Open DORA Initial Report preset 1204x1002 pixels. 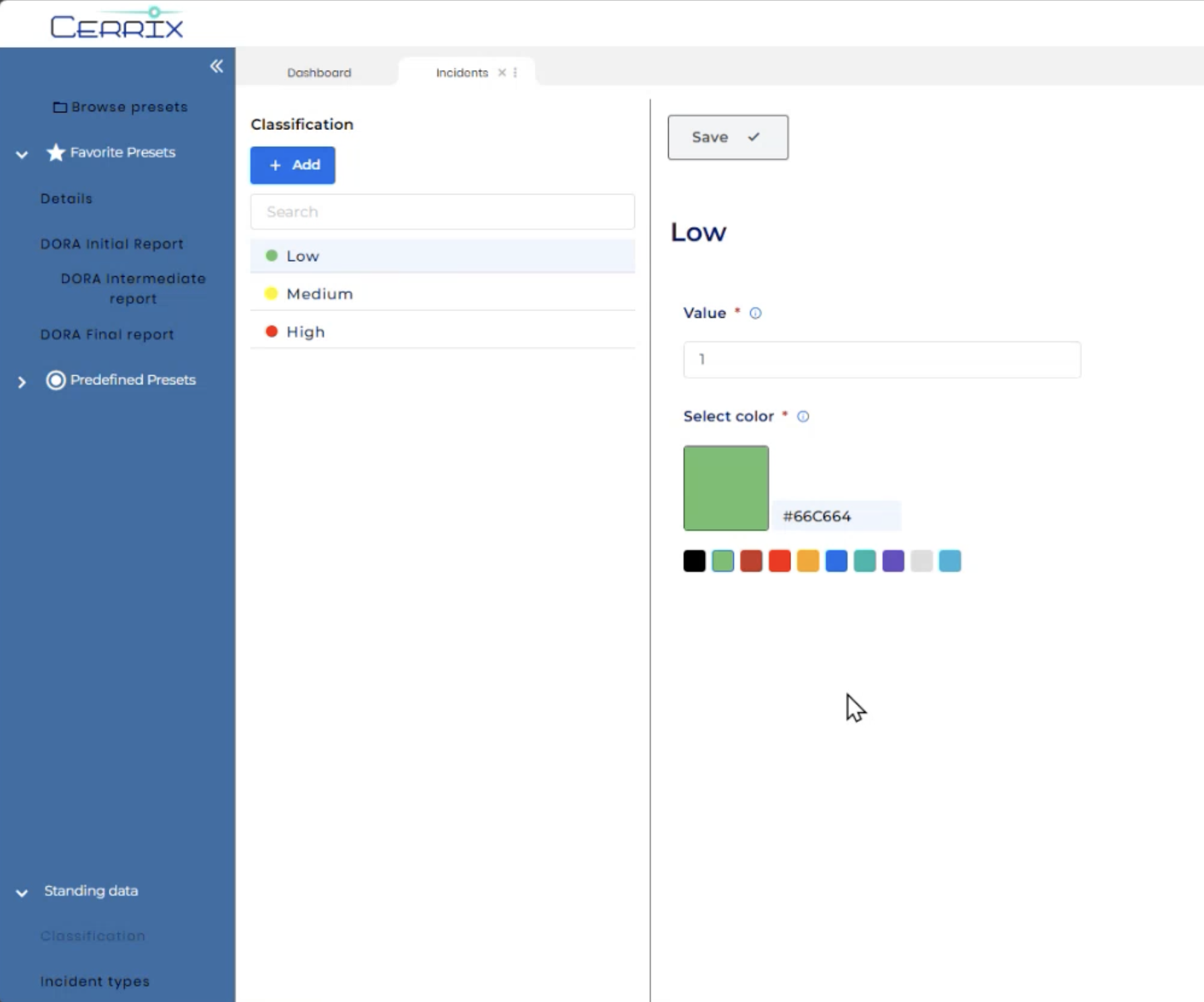pyautogui.click(x=112, y=244)
